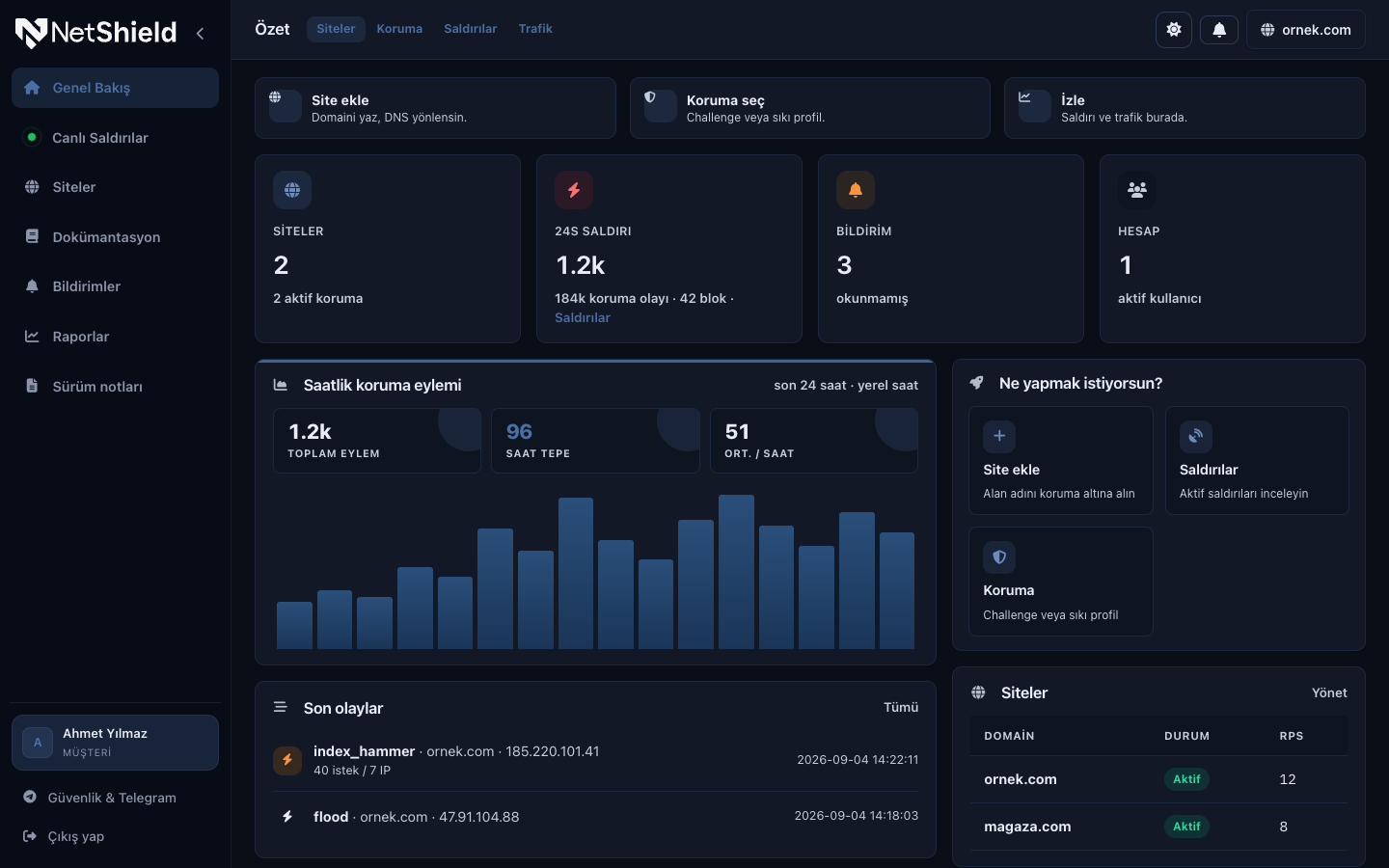Click the Site ekle step card at top
The width and height of the screenshot is (1389, 868).
pos(435,108)
